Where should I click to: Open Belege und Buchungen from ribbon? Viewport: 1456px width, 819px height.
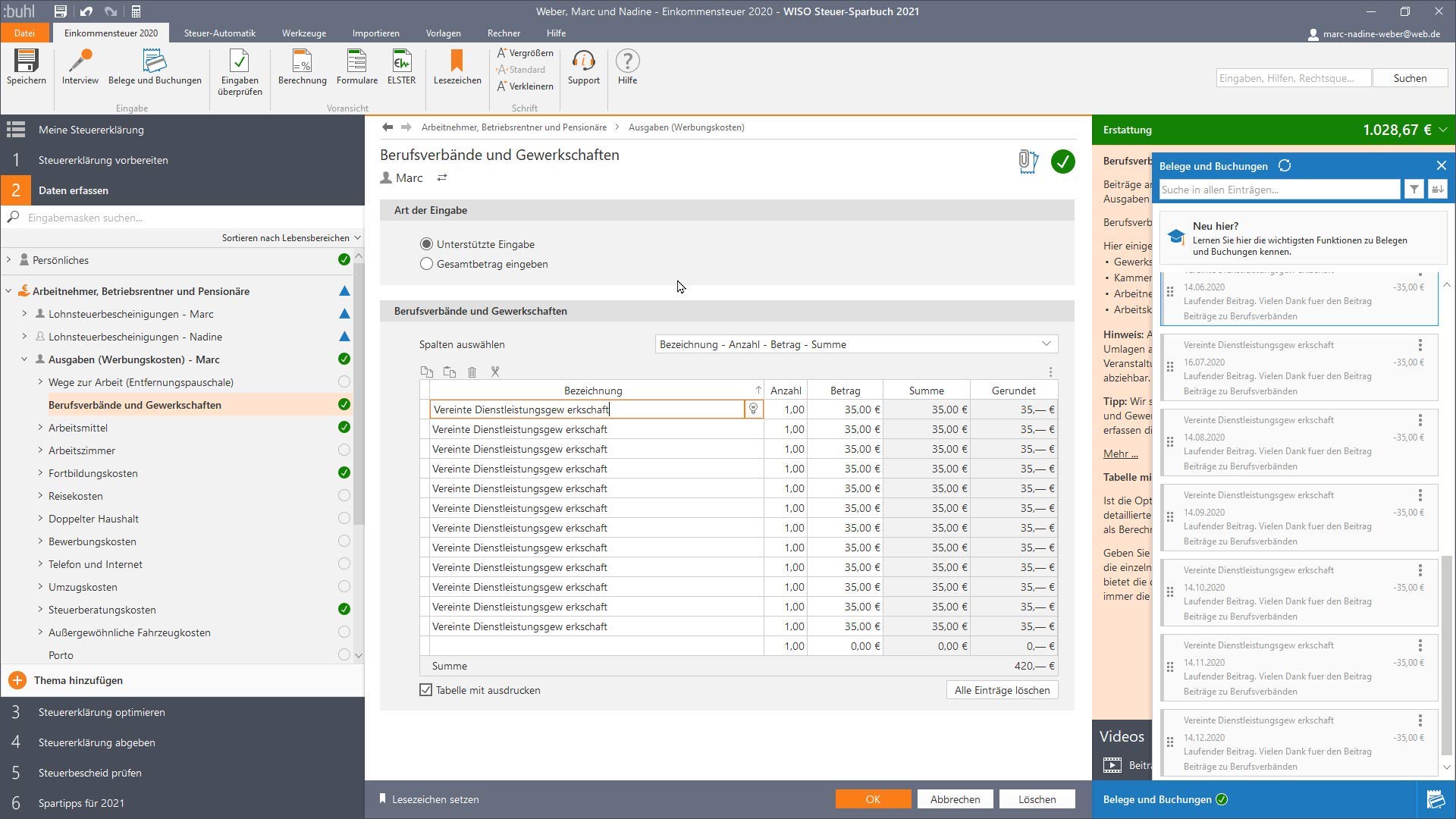(x=155, y=67)
